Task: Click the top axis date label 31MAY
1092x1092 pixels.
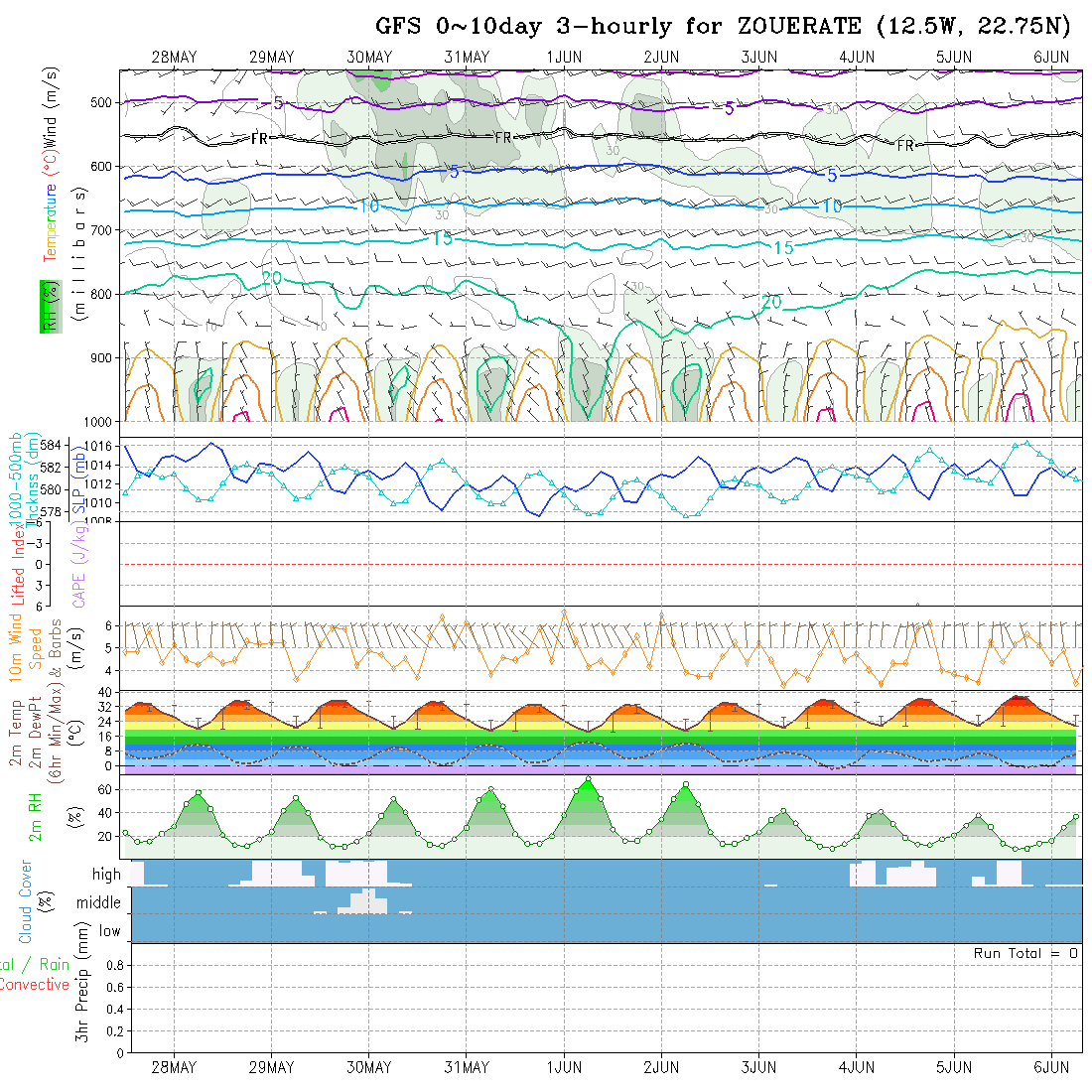Action: 467,58
